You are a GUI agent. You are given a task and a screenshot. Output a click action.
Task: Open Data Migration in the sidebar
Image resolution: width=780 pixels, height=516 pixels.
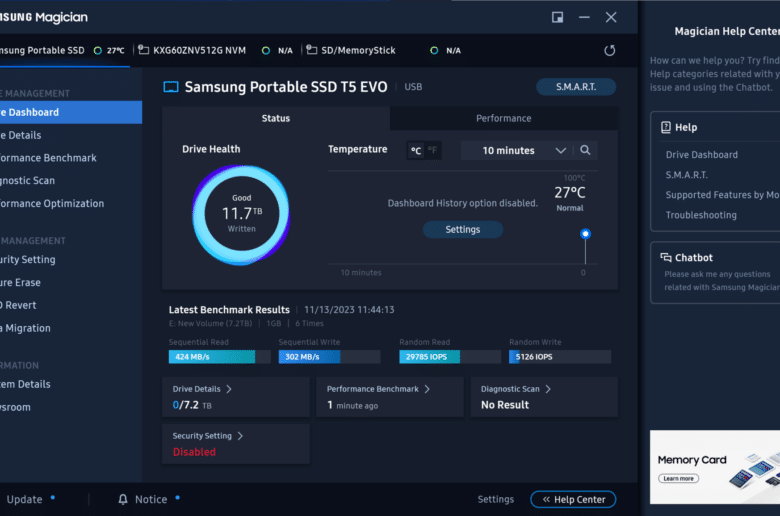[x=71, y=328]
